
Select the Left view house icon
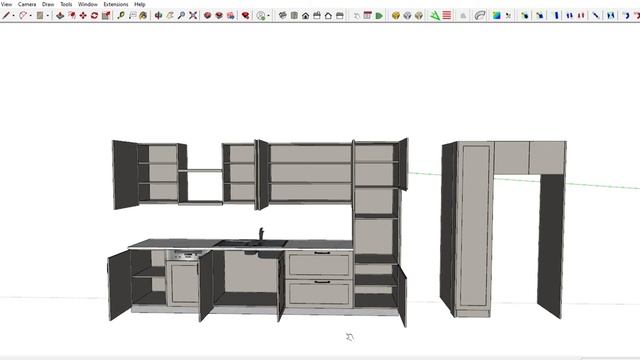pyautogui.click(x=340, y=16)
